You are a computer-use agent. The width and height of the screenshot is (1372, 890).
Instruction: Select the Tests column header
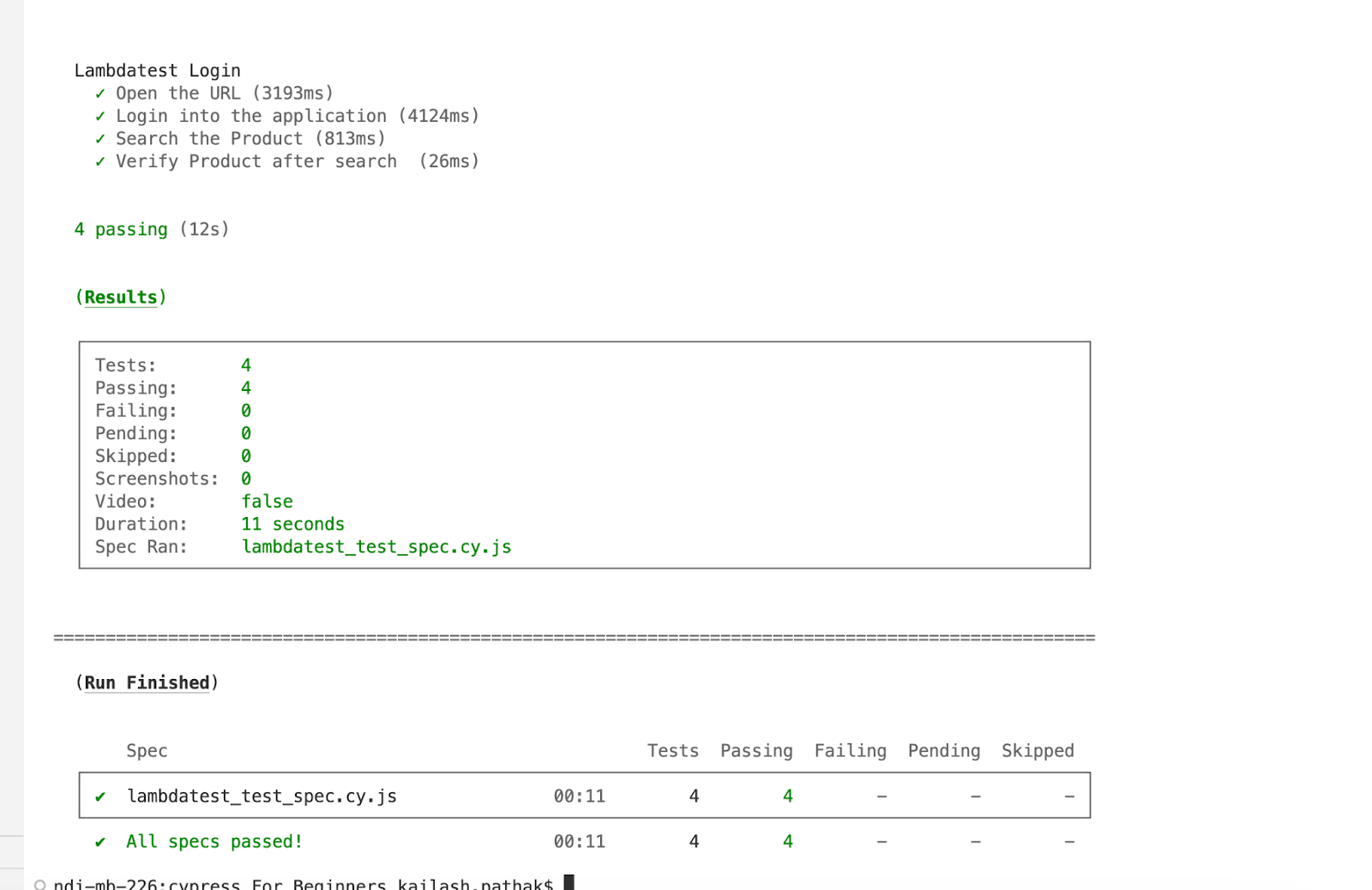[x=672, y=750]
